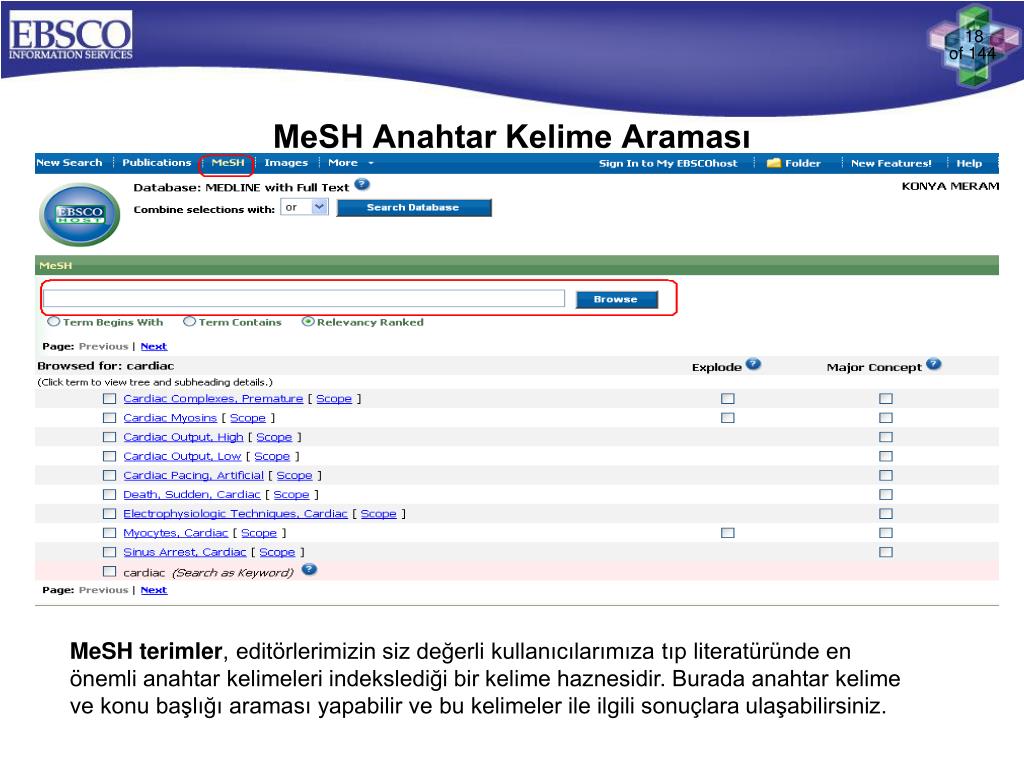Viewport: 1024px width, 768px height.
Task: Tick Major Concept for Cardiac Pacing, Artificial
Action: click(886, 475)
